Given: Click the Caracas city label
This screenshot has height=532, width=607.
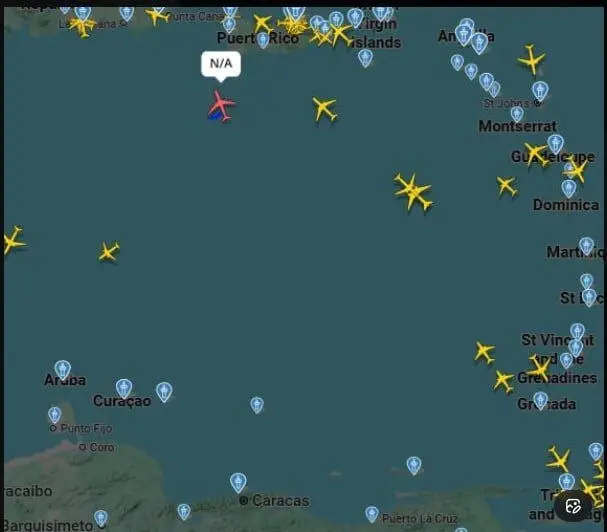Looking at the screenshot, I should click(281, 501).
